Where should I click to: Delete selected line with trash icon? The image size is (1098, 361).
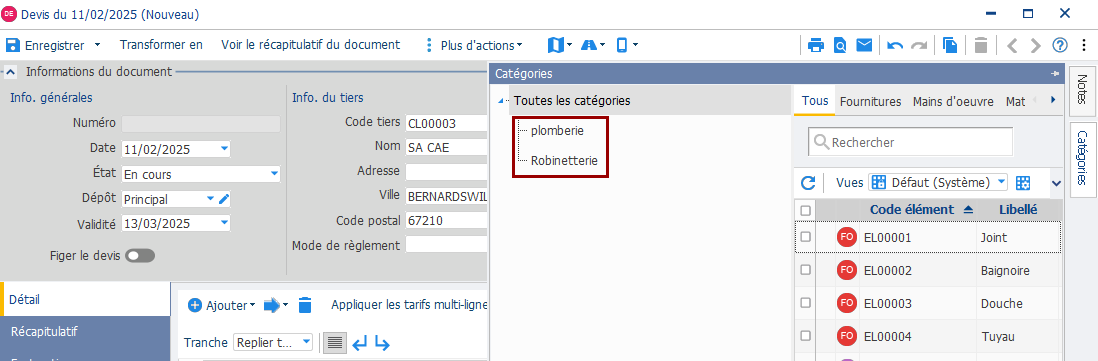point(305,306)
